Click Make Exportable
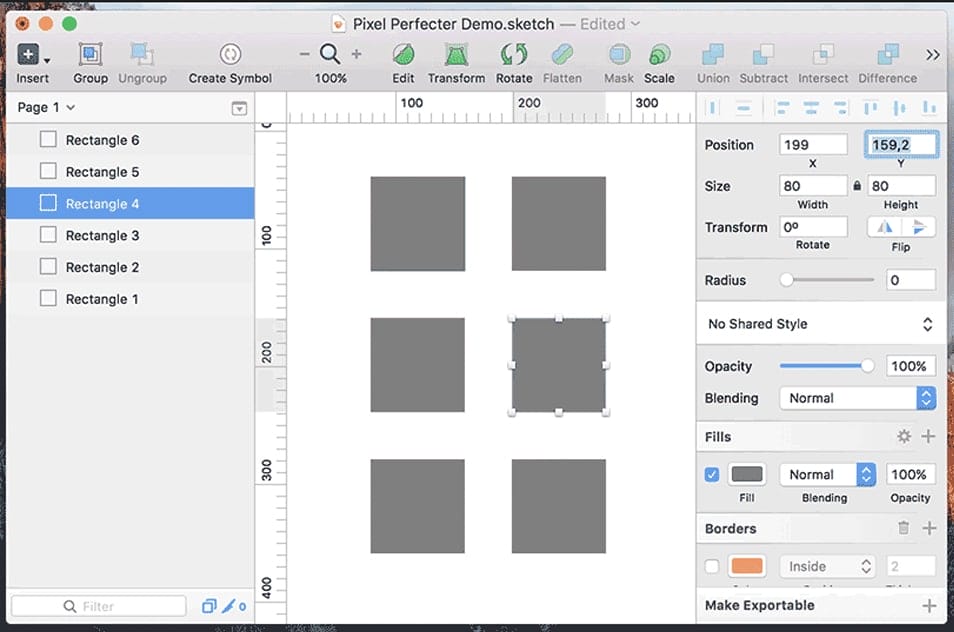This screenshot has height=632, width=954. pyautogui.click(x=759, y=605)
